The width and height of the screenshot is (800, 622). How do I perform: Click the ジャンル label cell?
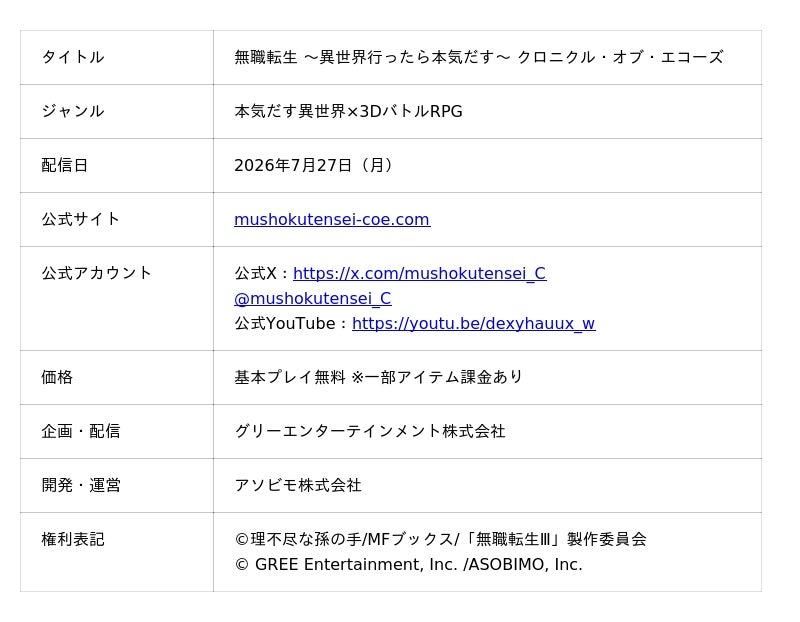(x=117, y=111)
